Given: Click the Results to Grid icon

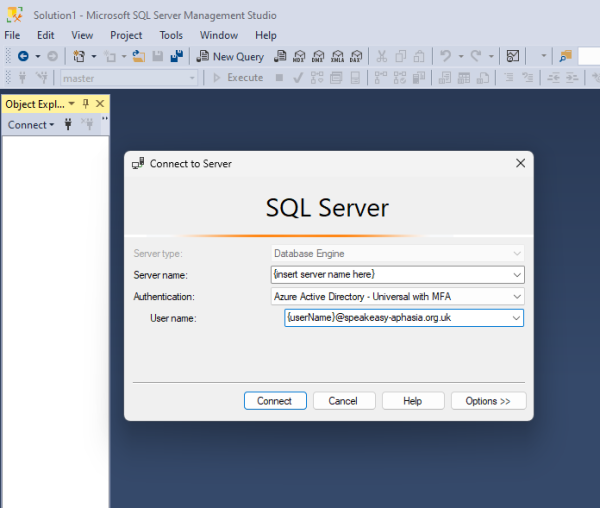Looking at the screenshot, I should tap(464, 78).
